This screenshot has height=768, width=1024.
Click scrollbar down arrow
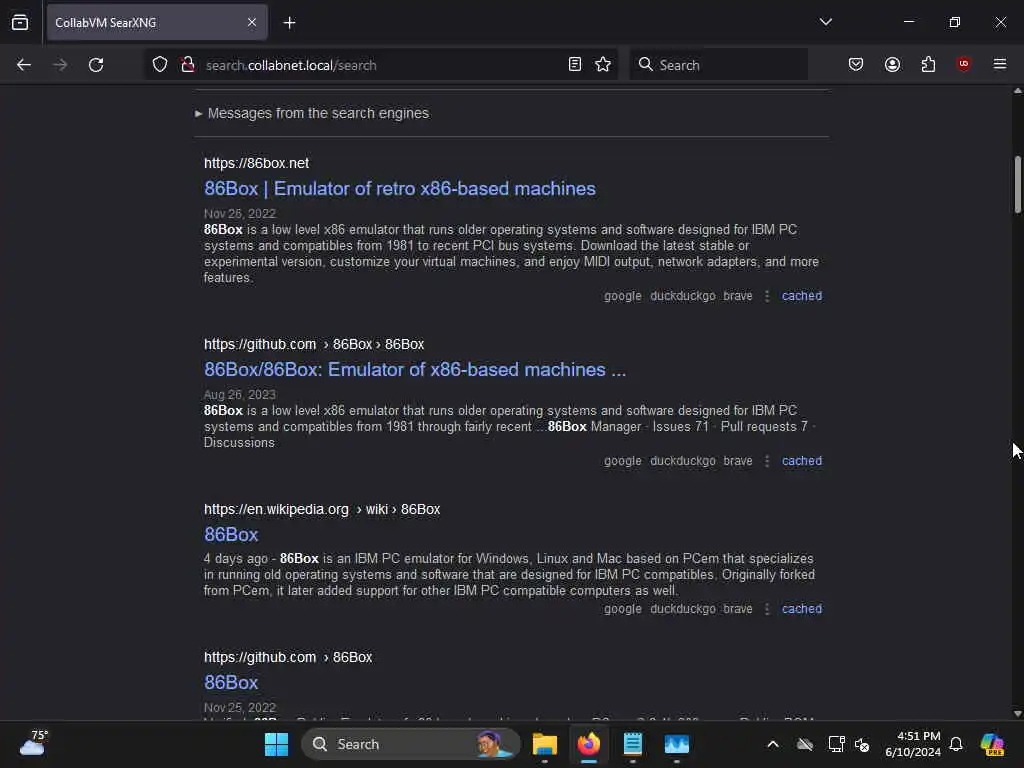click(x=1017, y=714)
